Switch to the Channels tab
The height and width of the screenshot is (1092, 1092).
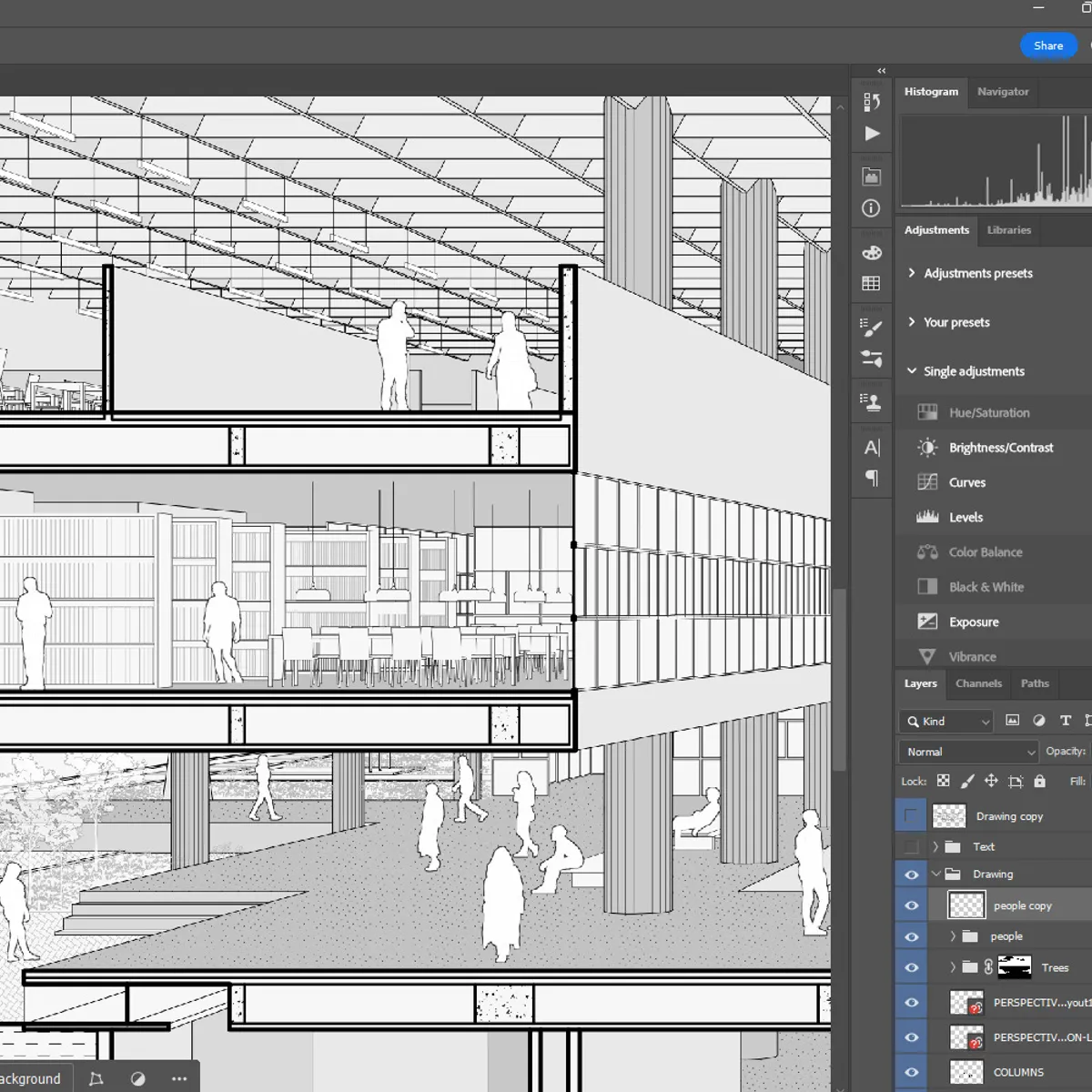point(978,683)
